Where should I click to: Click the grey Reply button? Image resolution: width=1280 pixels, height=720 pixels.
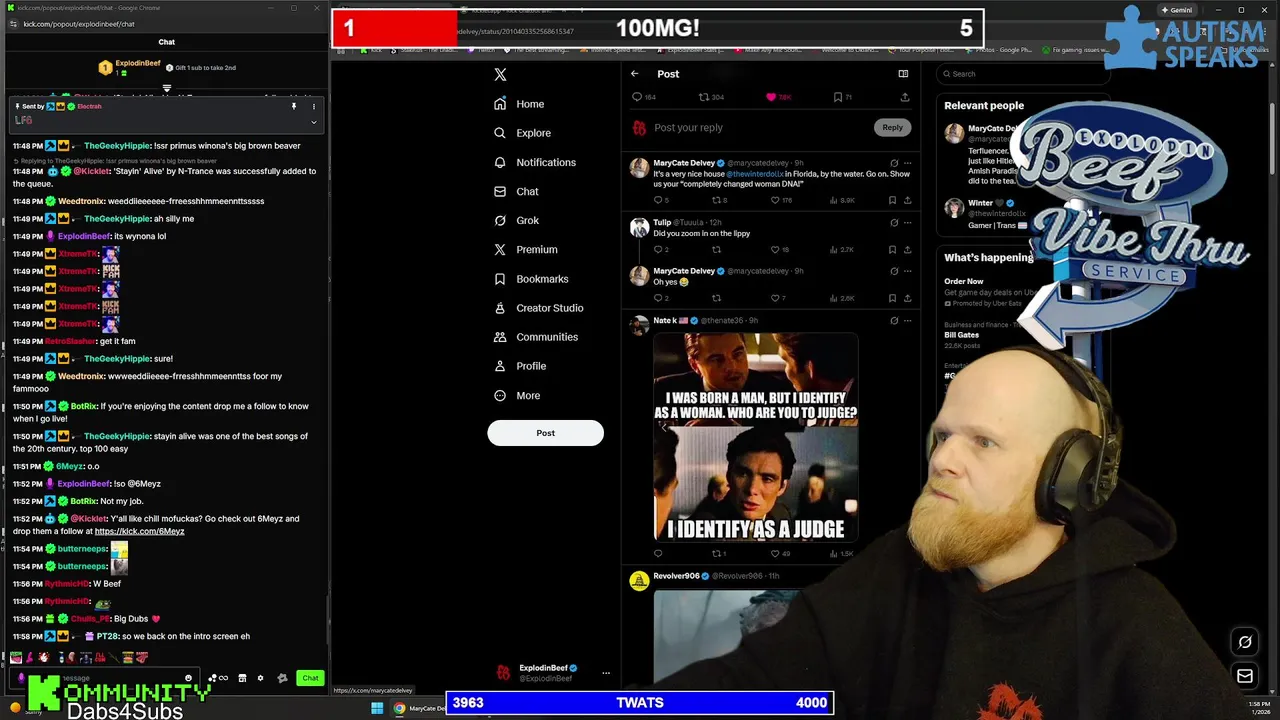[x=892, y=127]
